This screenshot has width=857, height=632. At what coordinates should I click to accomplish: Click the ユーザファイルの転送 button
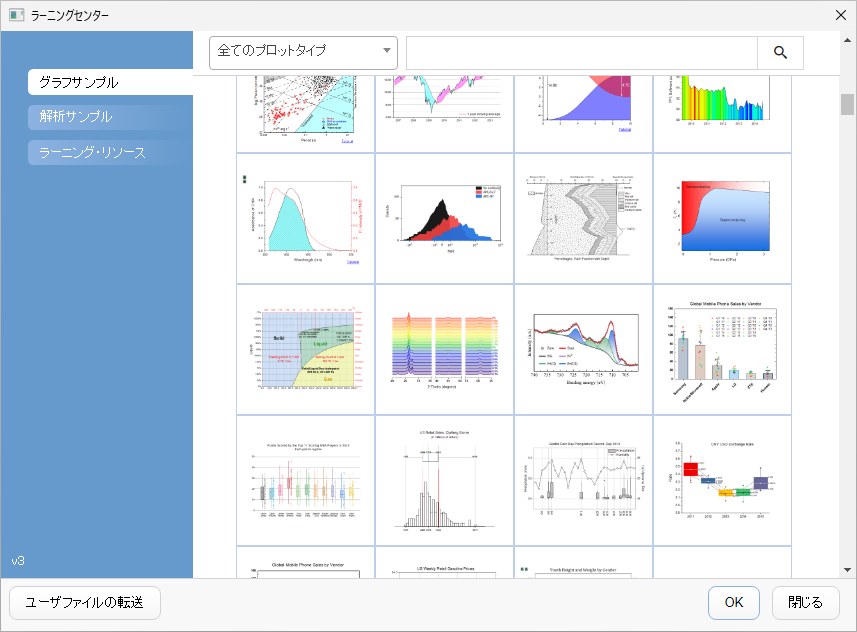(x=85, y=602)
